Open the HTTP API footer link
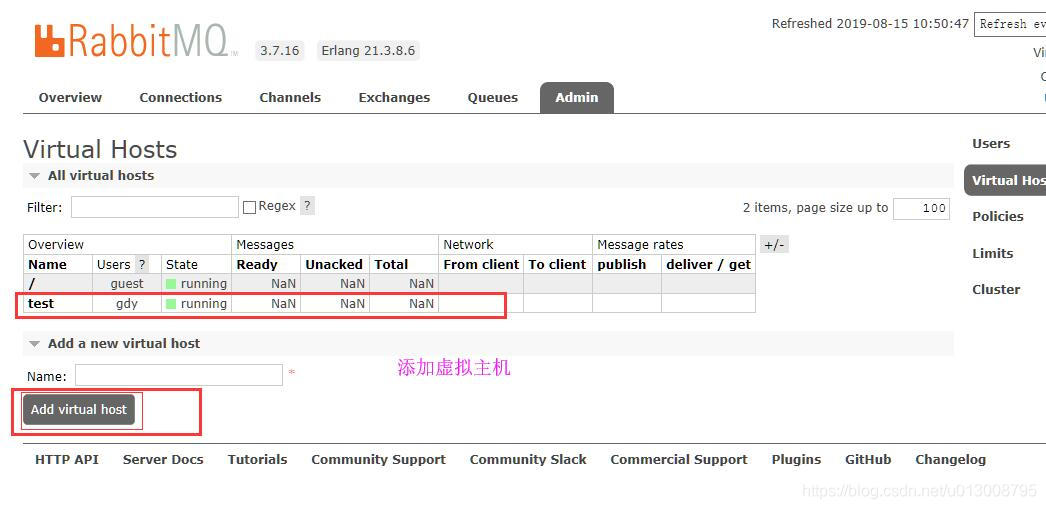The image size is (1046, 509). tap(67, 460)
